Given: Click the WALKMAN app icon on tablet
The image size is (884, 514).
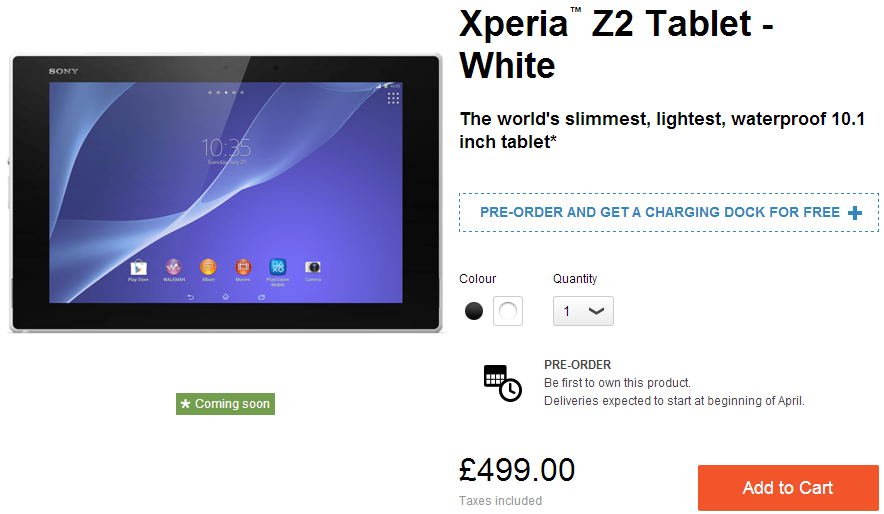Looking at the screenshot, I should click(174, 267).
